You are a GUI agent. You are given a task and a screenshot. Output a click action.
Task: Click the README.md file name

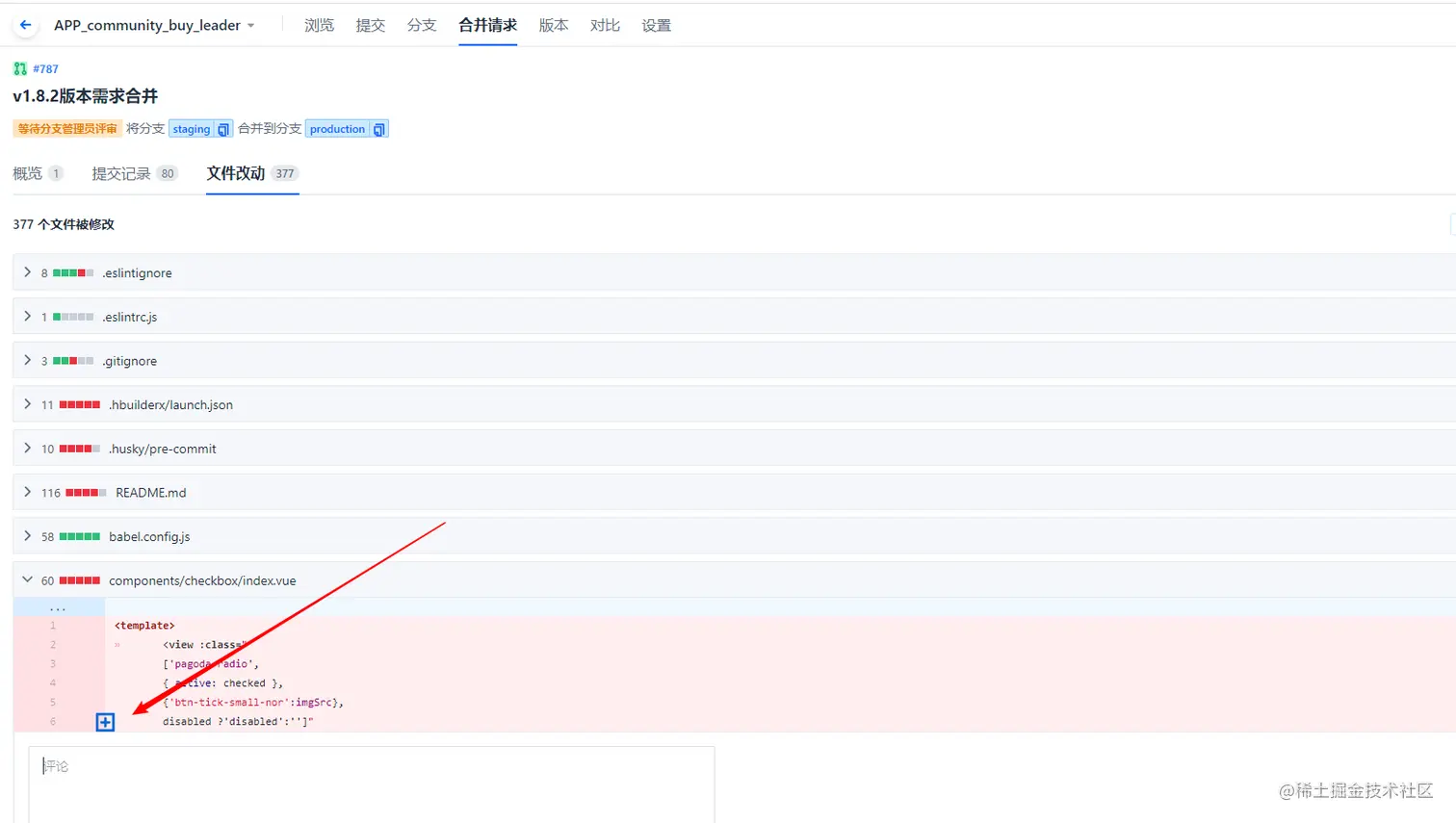(x=151, y=493)
